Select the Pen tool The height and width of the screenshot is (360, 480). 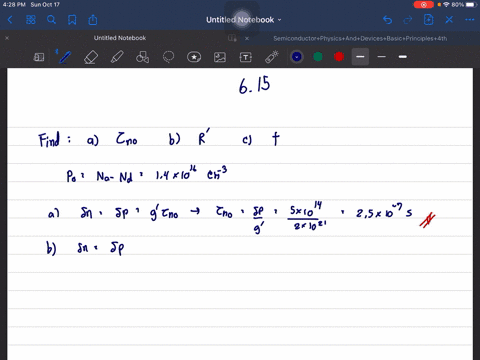[65, 57]
